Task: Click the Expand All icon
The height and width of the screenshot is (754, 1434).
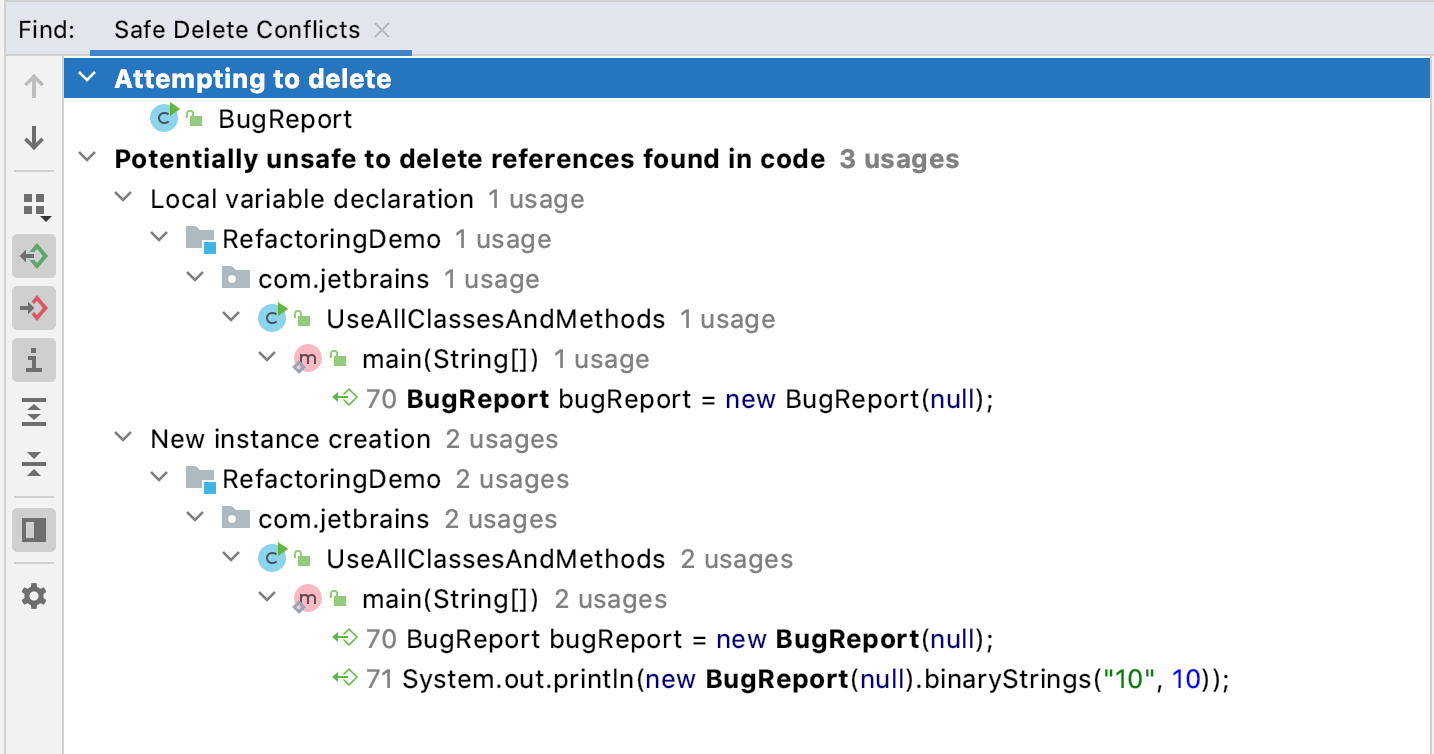Action: (x=34, y=411)
